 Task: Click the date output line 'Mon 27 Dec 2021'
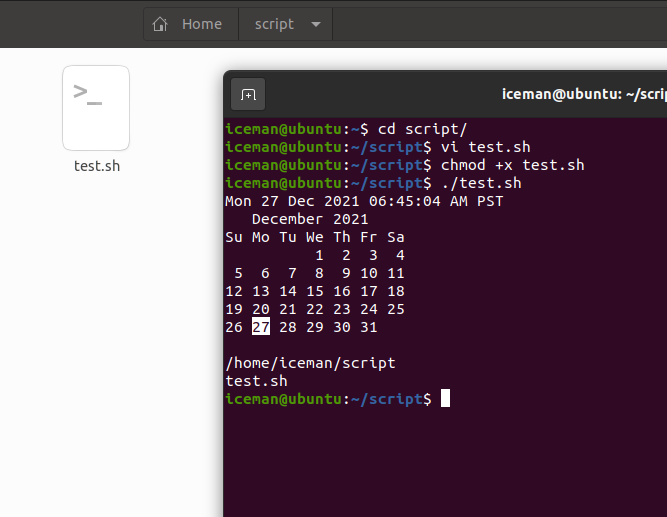(364, 201)
